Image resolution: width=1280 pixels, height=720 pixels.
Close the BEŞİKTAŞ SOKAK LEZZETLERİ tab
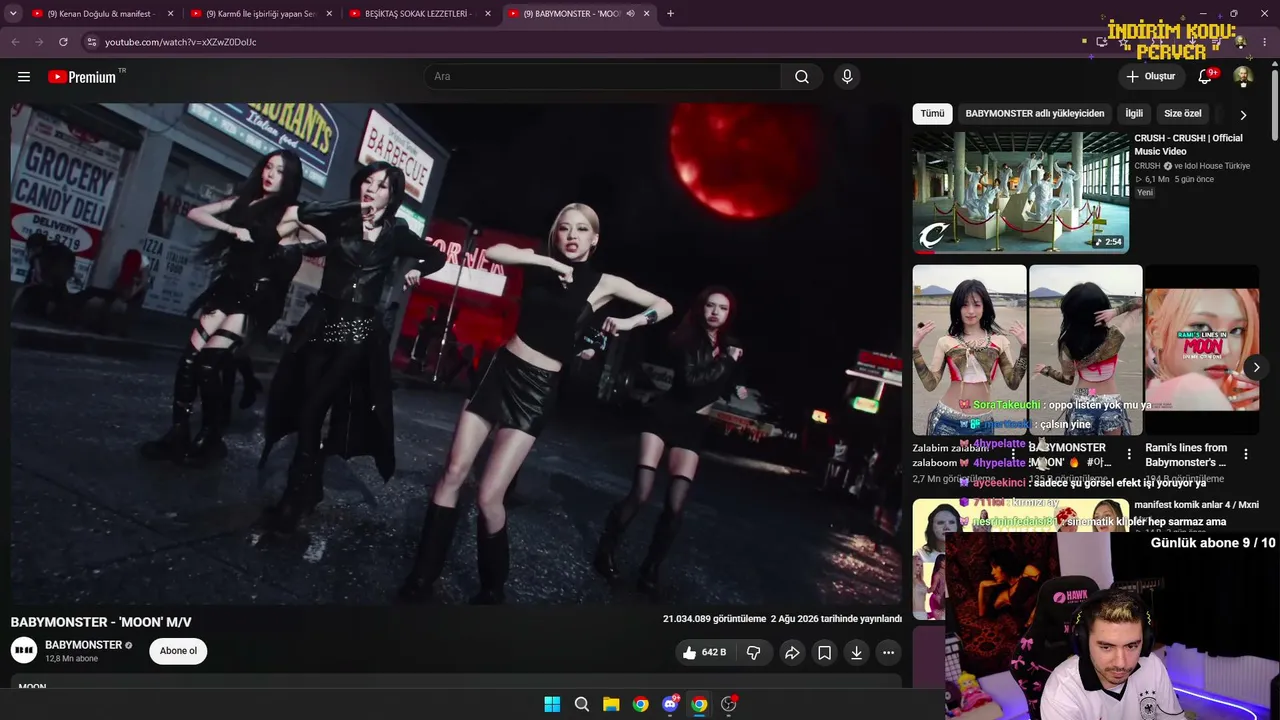487,14
